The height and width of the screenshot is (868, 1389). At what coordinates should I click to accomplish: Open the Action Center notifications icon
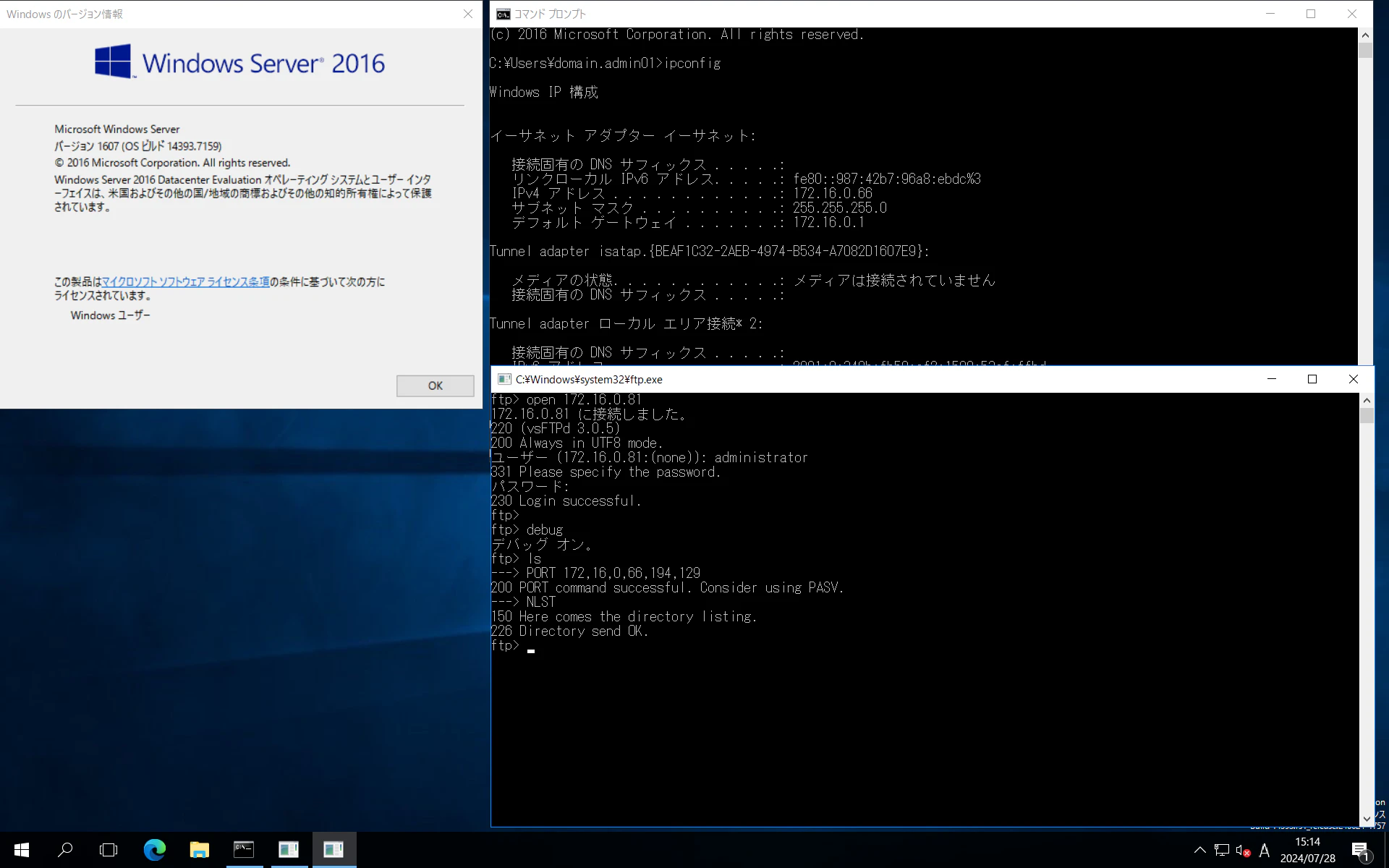(1360, 851)
